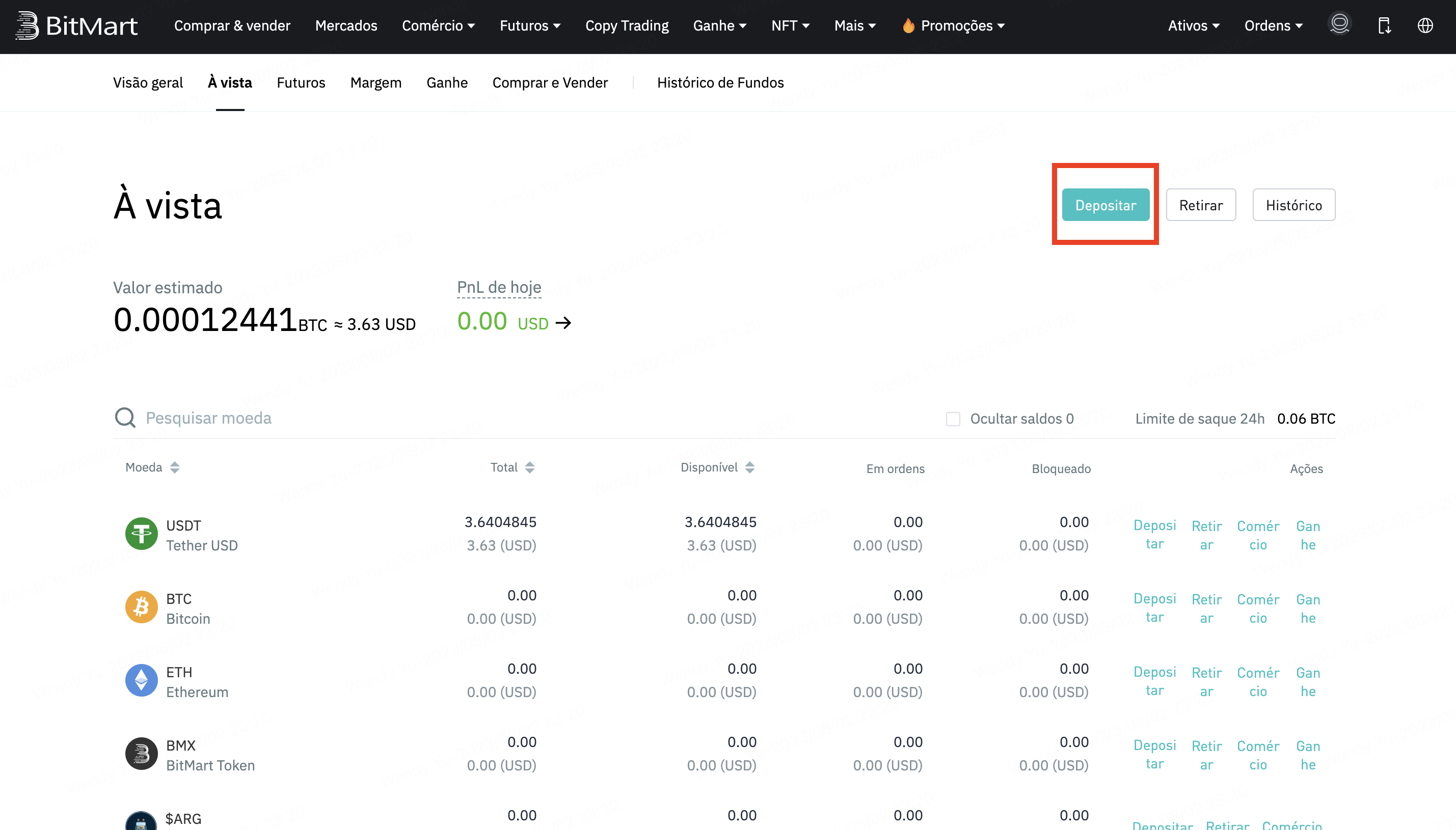The width and height of the screenshot is (1456, 830).
Task: Sort by Disponível column arrows
Action: point(750,467)
